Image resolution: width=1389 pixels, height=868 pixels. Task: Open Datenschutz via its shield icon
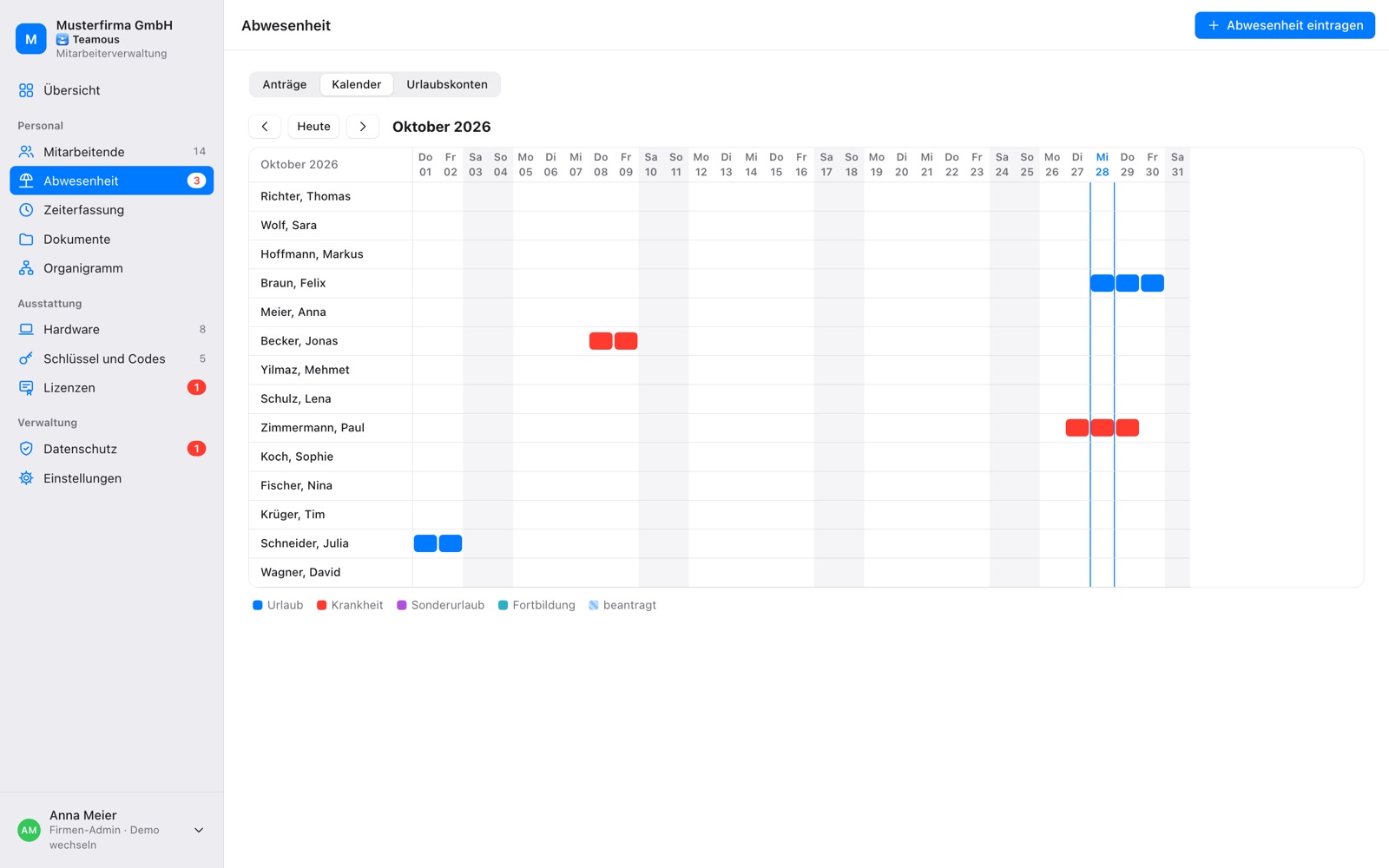[x=26, y=449]
